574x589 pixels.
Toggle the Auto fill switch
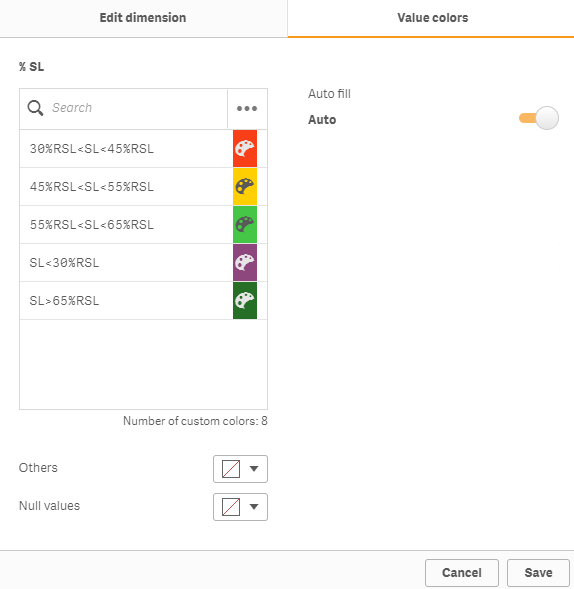[x=539, y=118]
